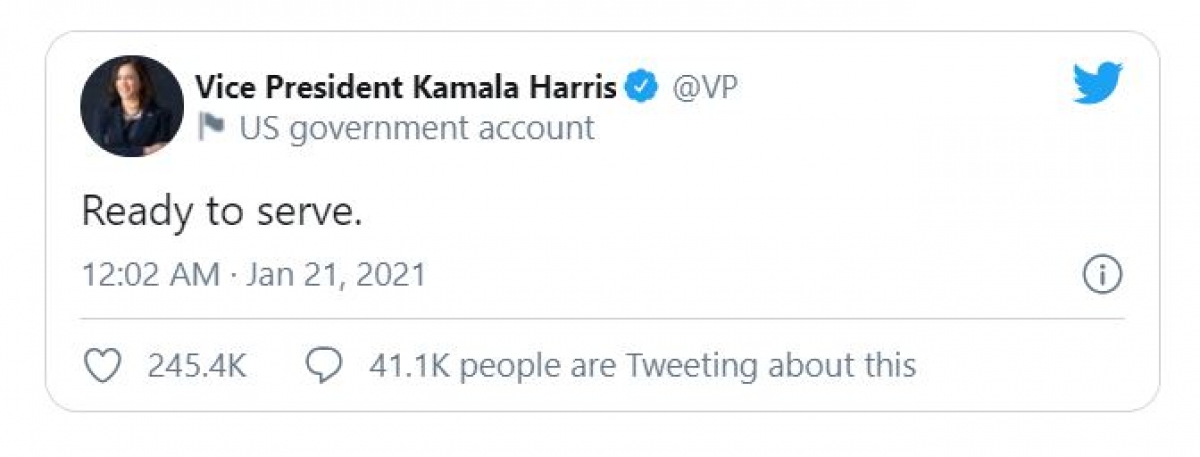This screenshot has width=1200, height=457.
Task: Click the @VP handle
Action: pyautogui.click(x=705, y=88)
